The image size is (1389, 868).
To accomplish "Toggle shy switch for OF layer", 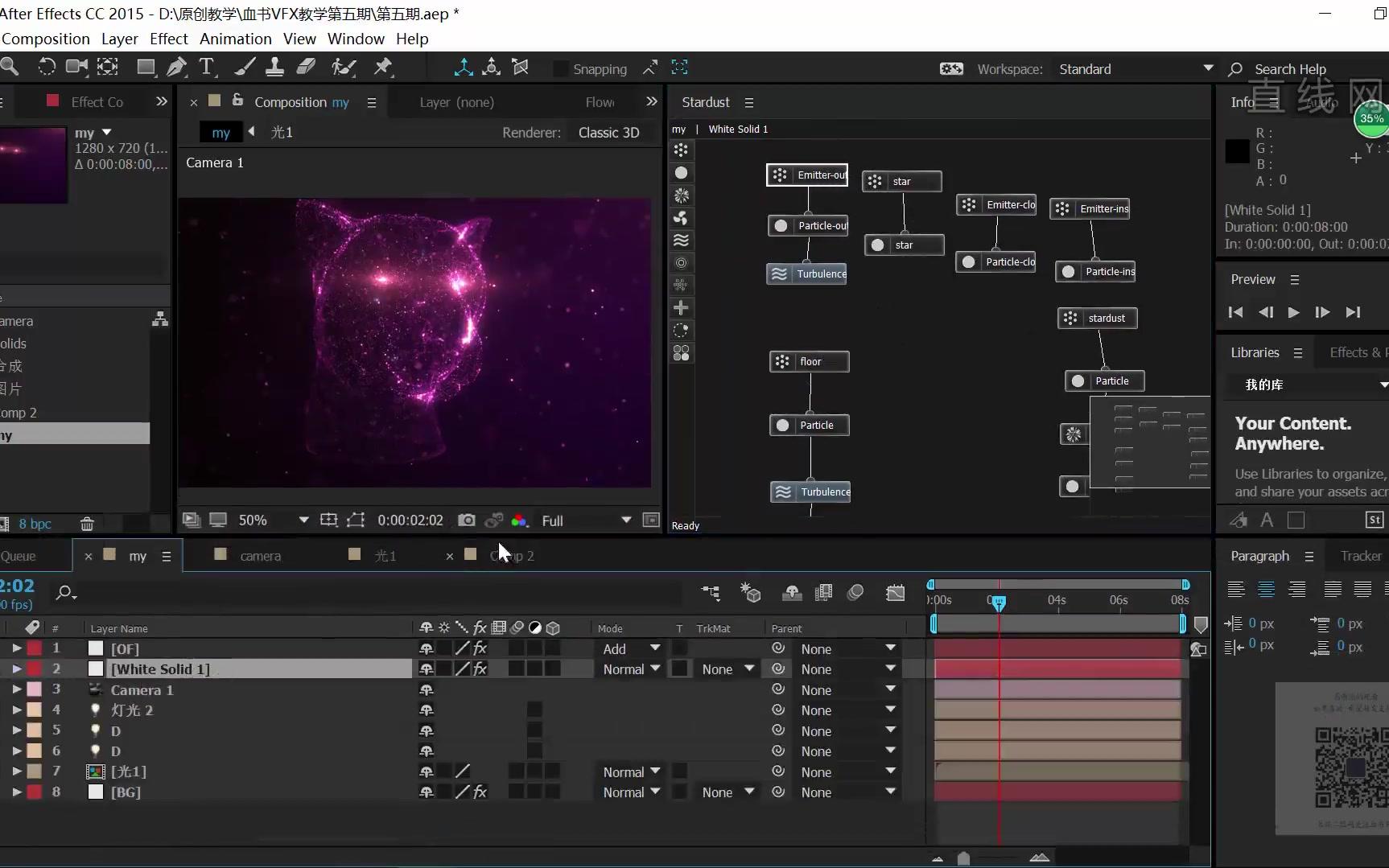I will 427,648.
